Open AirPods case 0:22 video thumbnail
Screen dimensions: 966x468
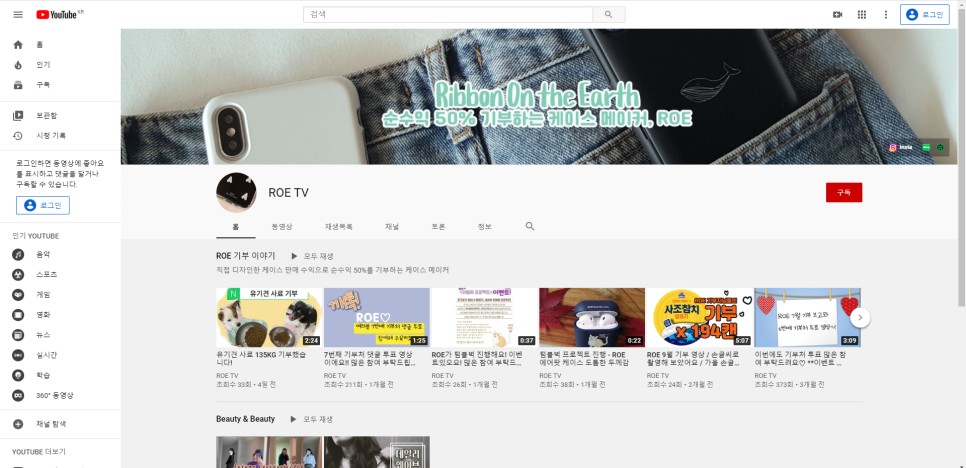coord(592,318)
